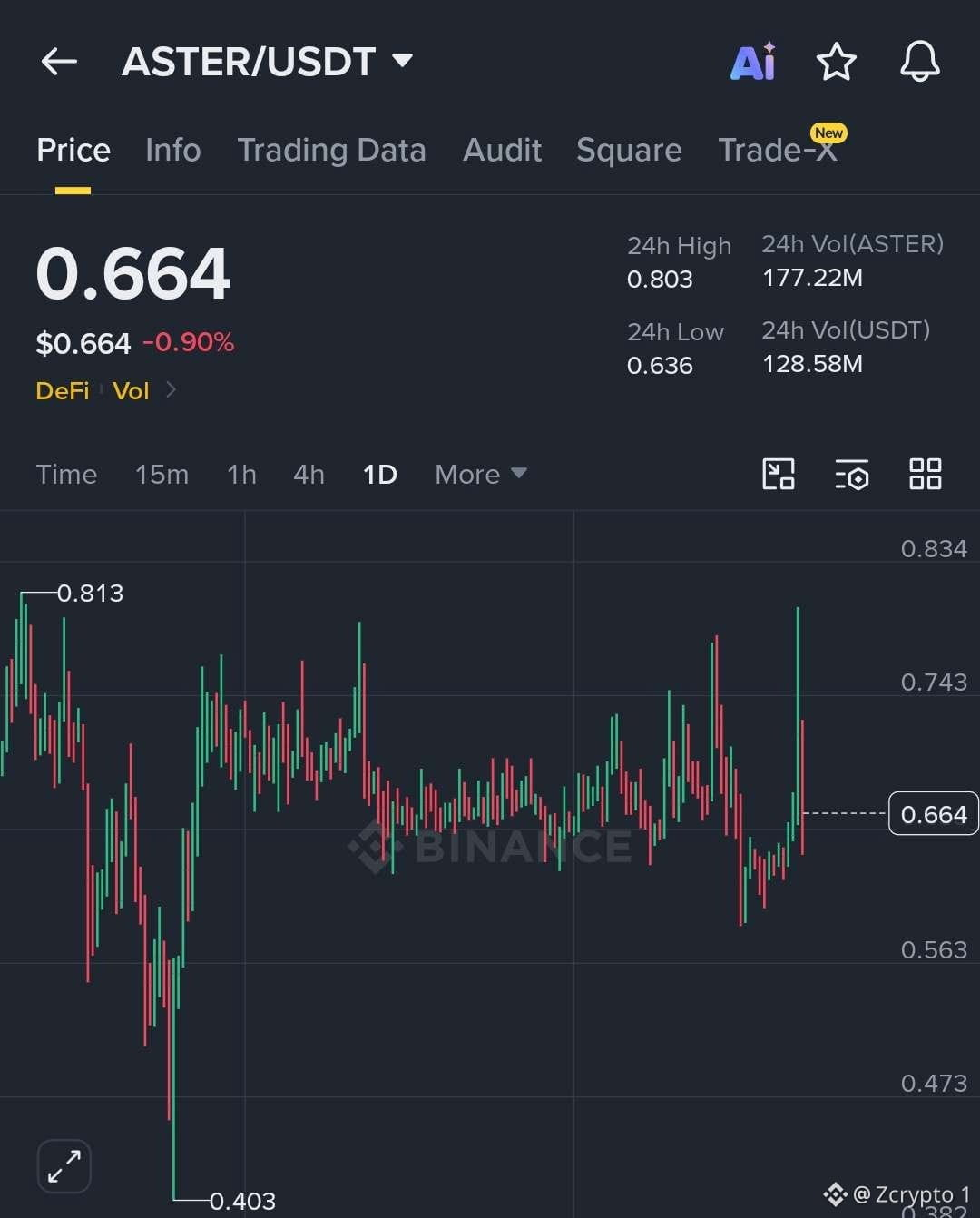Select the 1D chart interval
Screen dimensions: 980x1218
(379, 474)
